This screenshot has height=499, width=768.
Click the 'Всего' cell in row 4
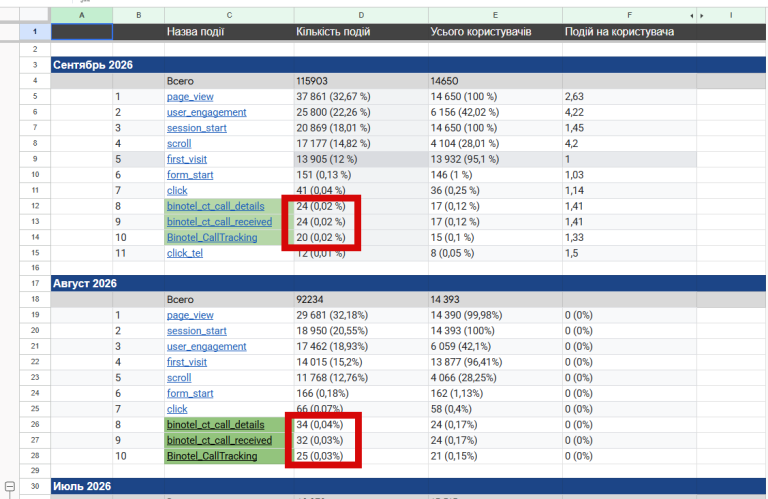[x=229, y=81]
